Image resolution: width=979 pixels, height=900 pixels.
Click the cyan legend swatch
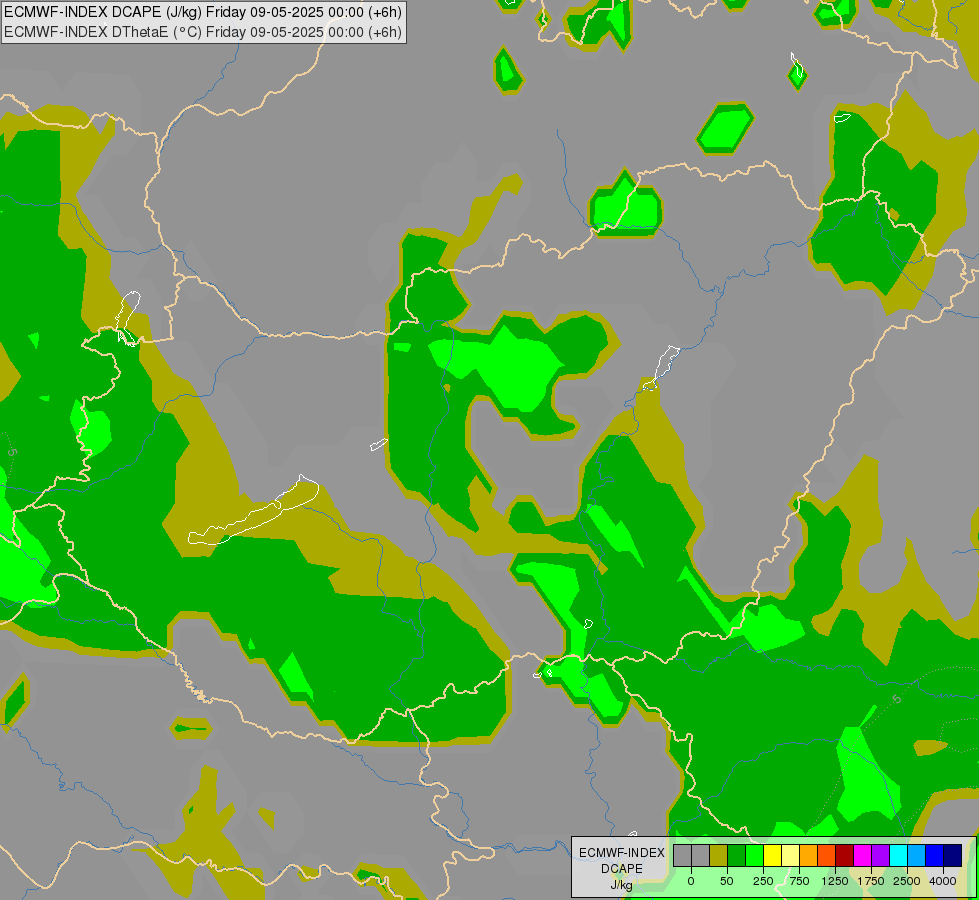(898, 855)
